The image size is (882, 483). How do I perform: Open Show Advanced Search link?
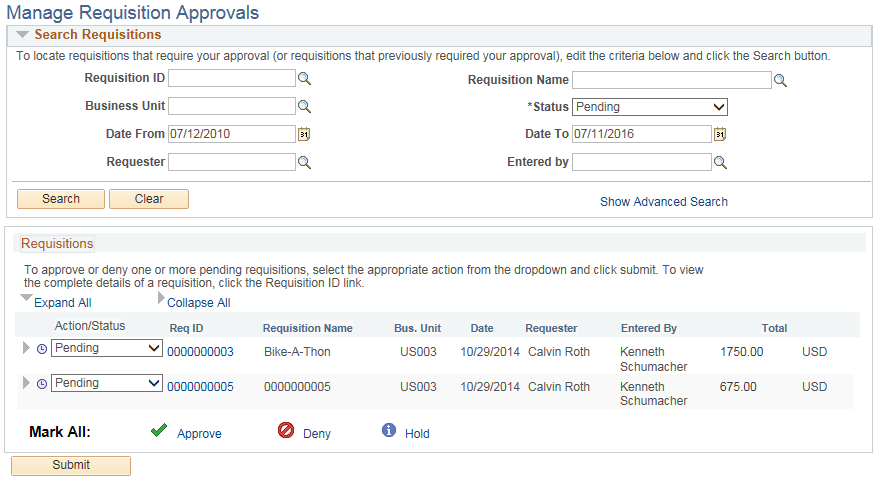(664, 202)
